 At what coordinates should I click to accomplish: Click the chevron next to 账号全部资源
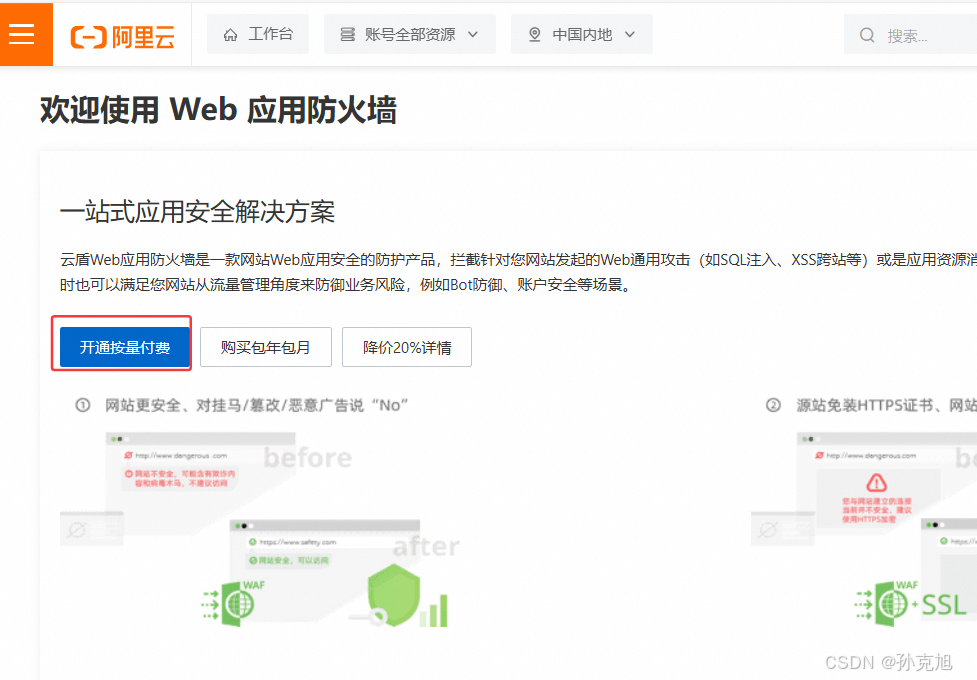[473, 35]
